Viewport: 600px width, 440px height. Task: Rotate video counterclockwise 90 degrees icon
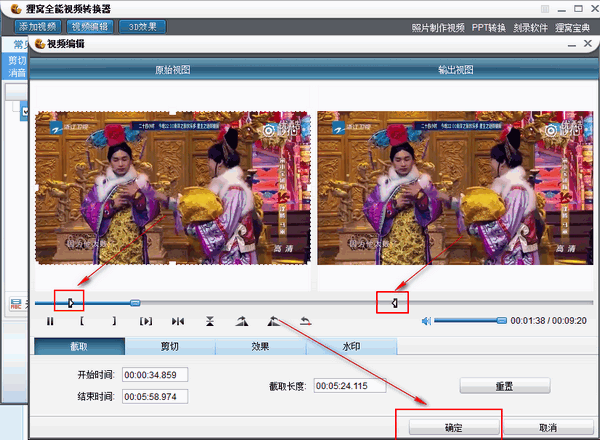pyautogui.click(x=273, y=321)
